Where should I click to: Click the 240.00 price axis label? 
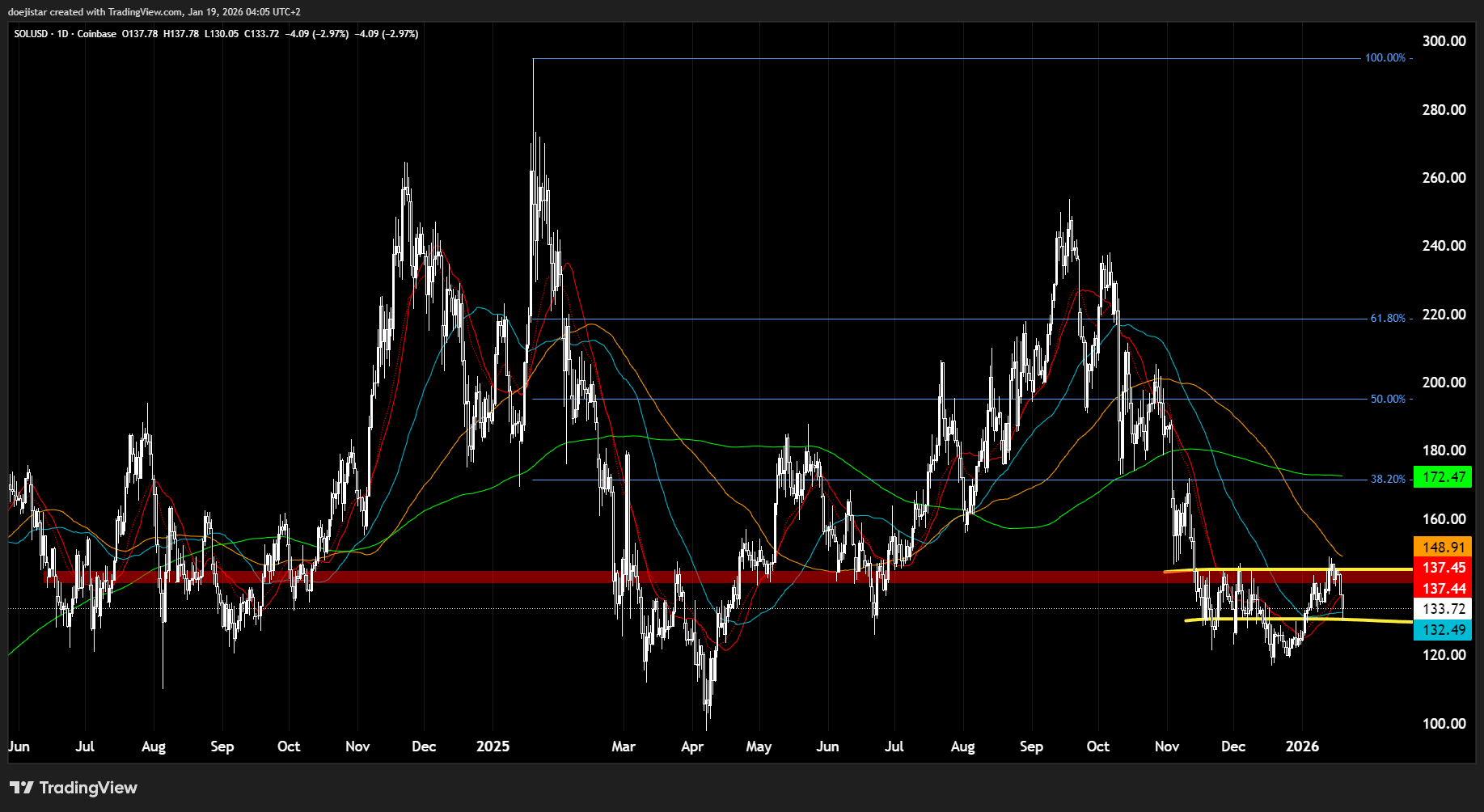click(x=1444, y=246)
